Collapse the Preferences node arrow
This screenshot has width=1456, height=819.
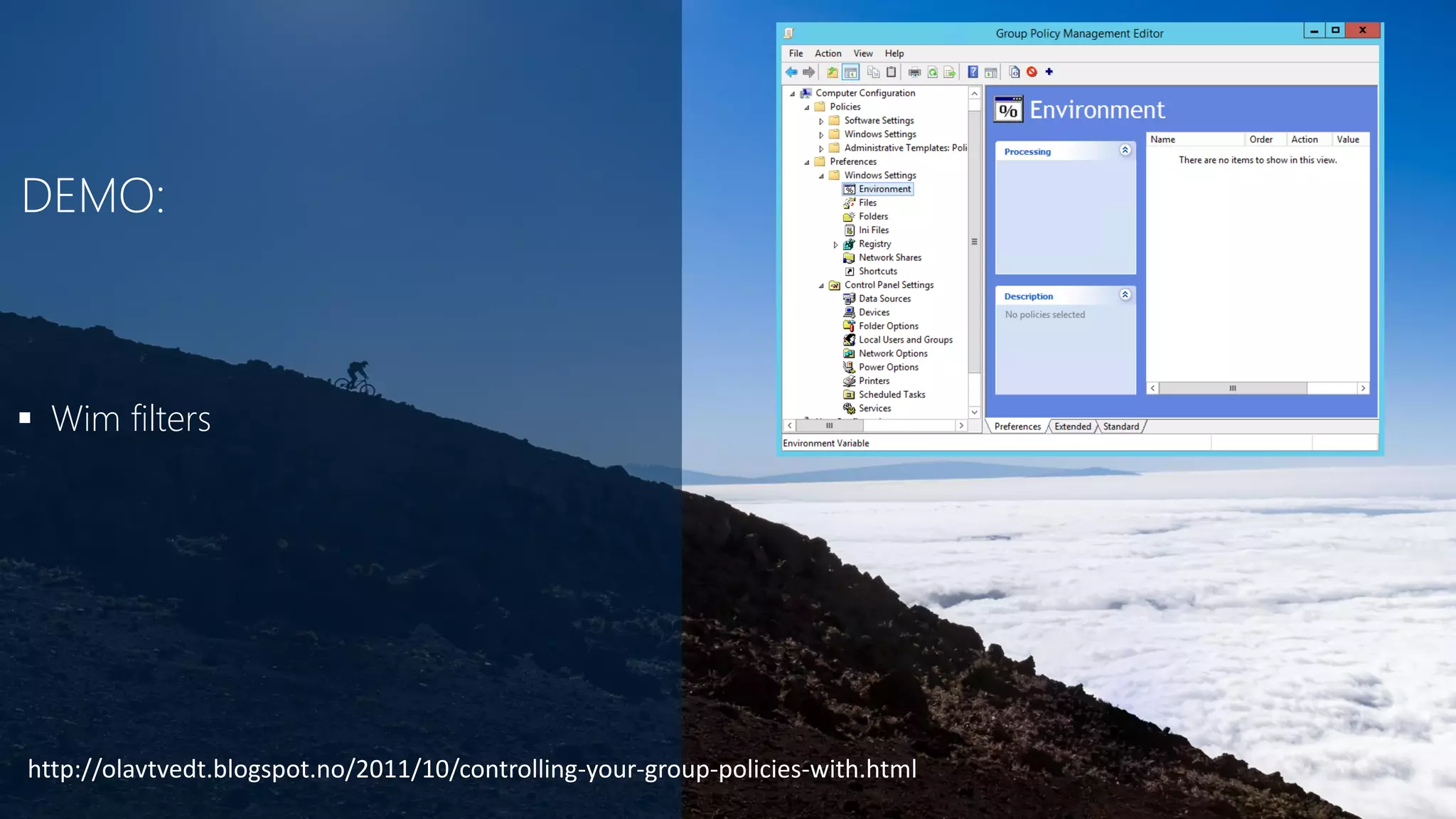click(807, 162)
